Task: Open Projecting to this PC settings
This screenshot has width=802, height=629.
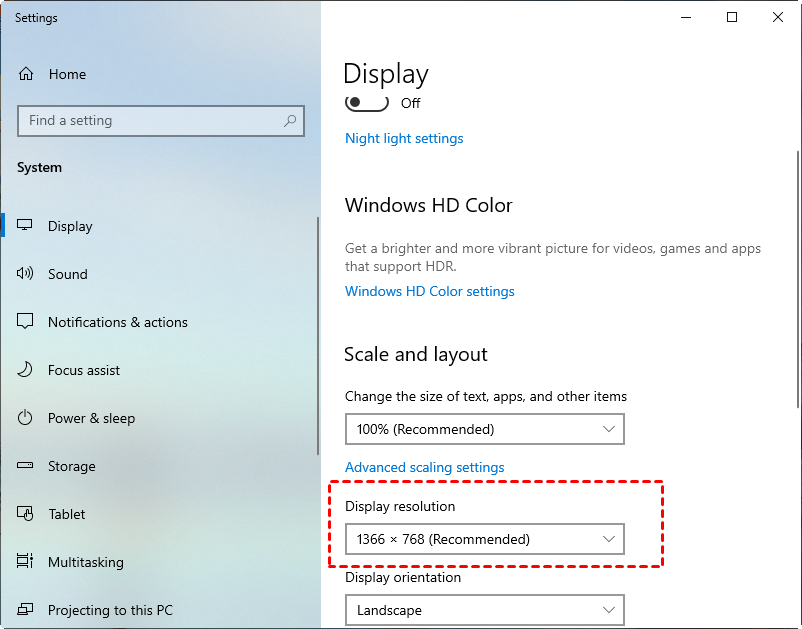Action: [x=159, y=610]
